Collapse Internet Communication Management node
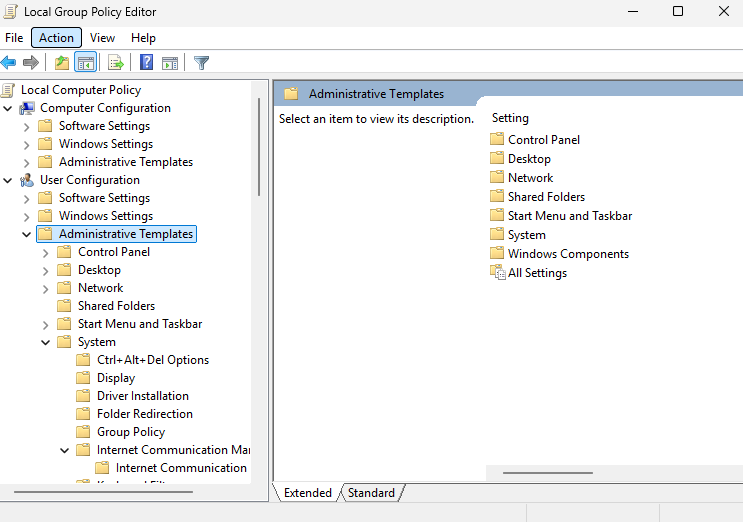Image resolution: width=743 pixels, height=522 pixels. pos(64,450)
